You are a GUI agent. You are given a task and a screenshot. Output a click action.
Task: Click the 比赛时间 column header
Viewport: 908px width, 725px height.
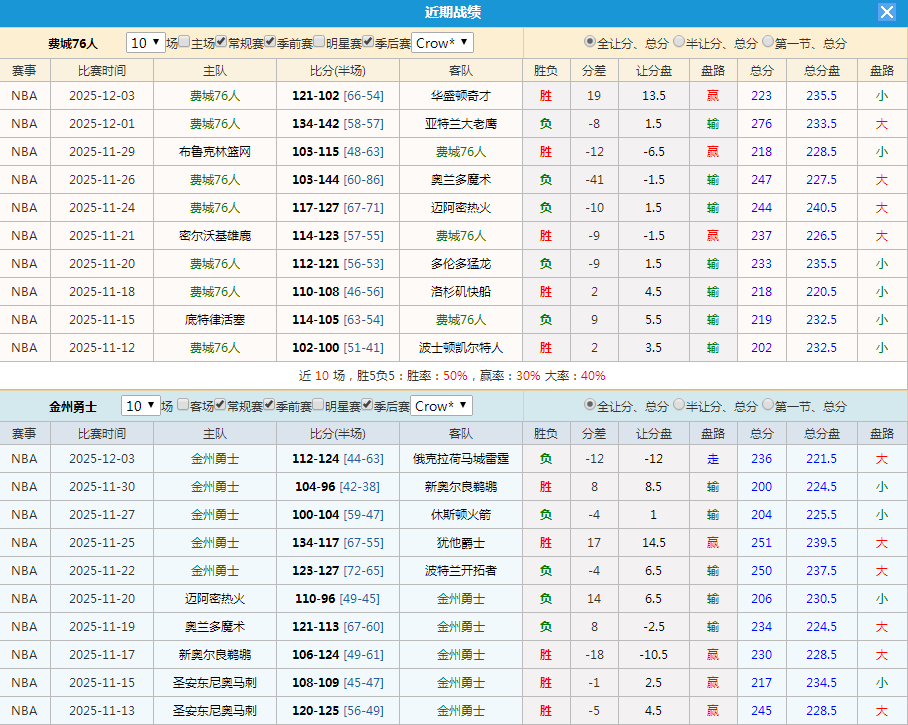(102, 69)
